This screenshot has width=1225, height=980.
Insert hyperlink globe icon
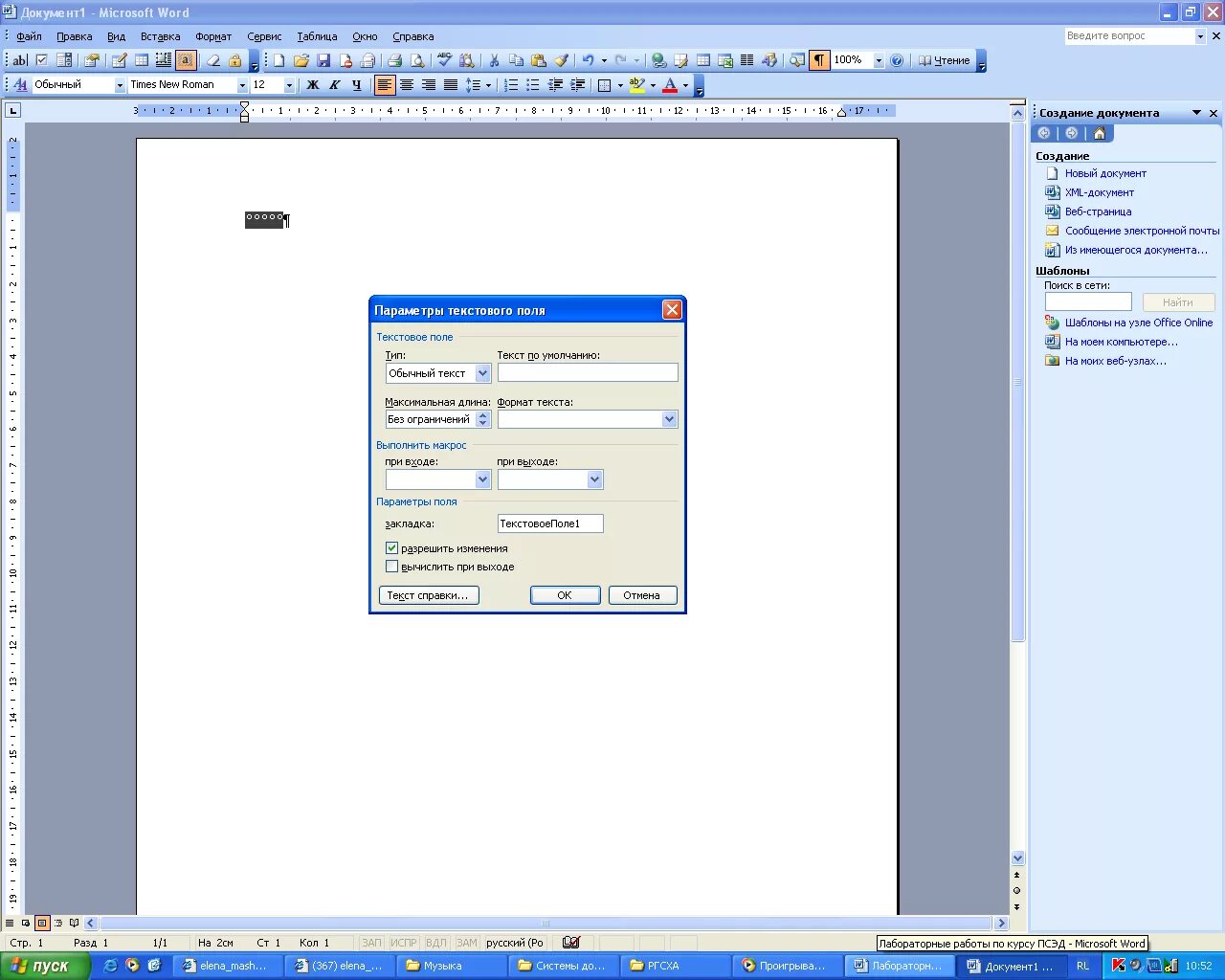658,60
